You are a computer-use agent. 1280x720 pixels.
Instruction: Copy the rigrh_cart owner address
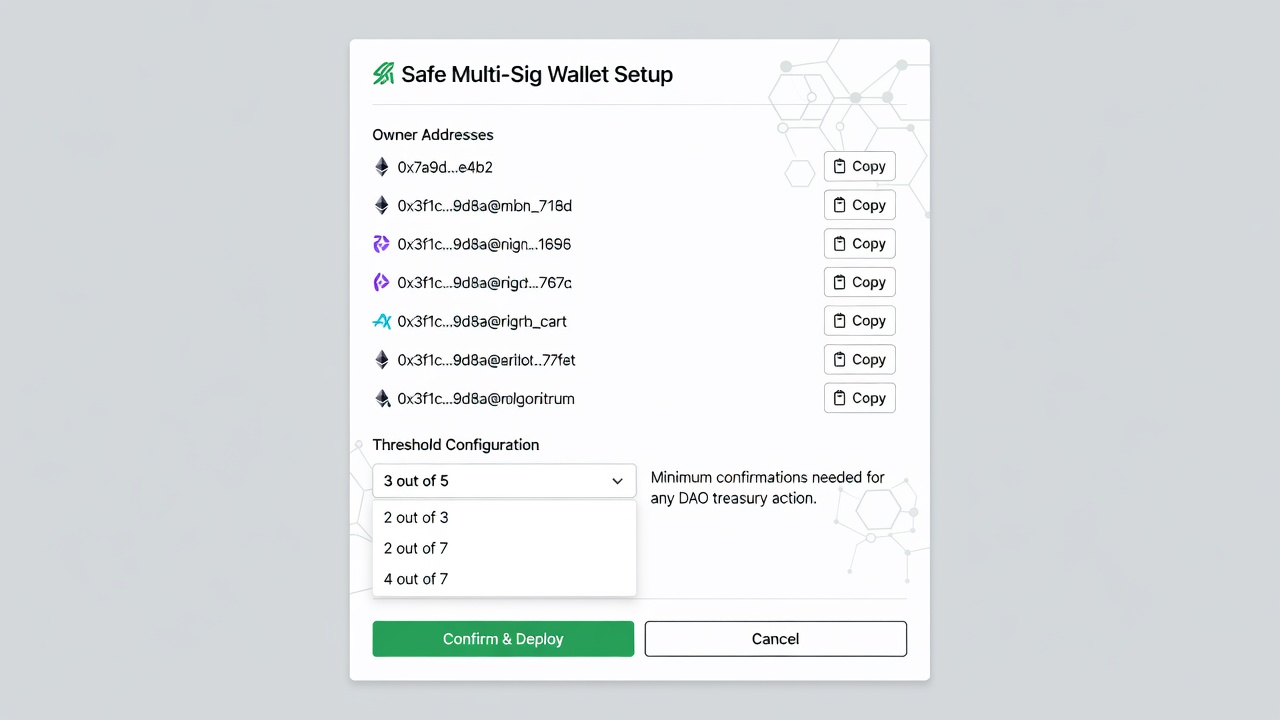(859, 321)
